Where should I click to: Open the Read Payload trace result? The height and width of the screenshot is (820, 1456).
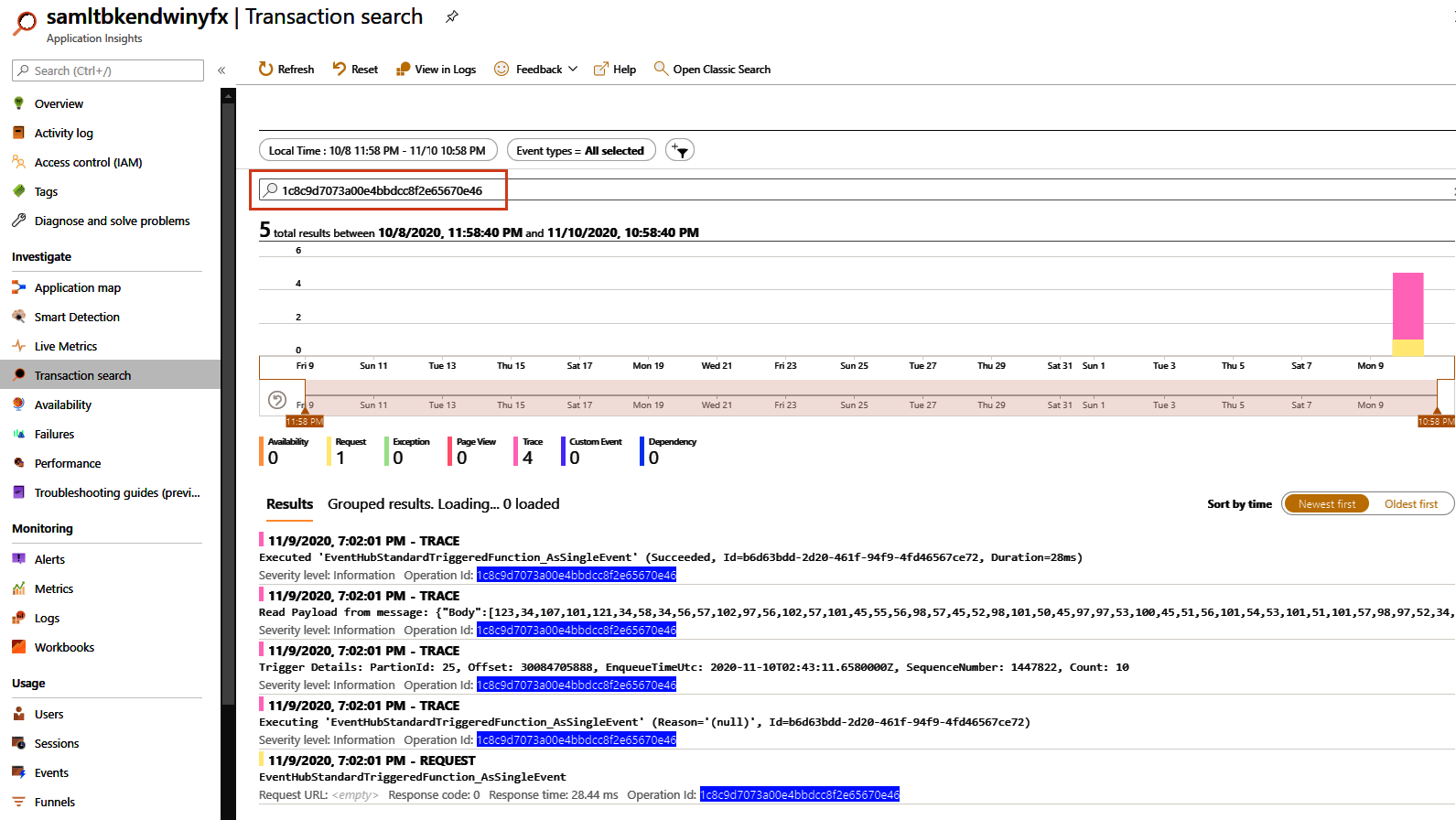tap(857, 613)
